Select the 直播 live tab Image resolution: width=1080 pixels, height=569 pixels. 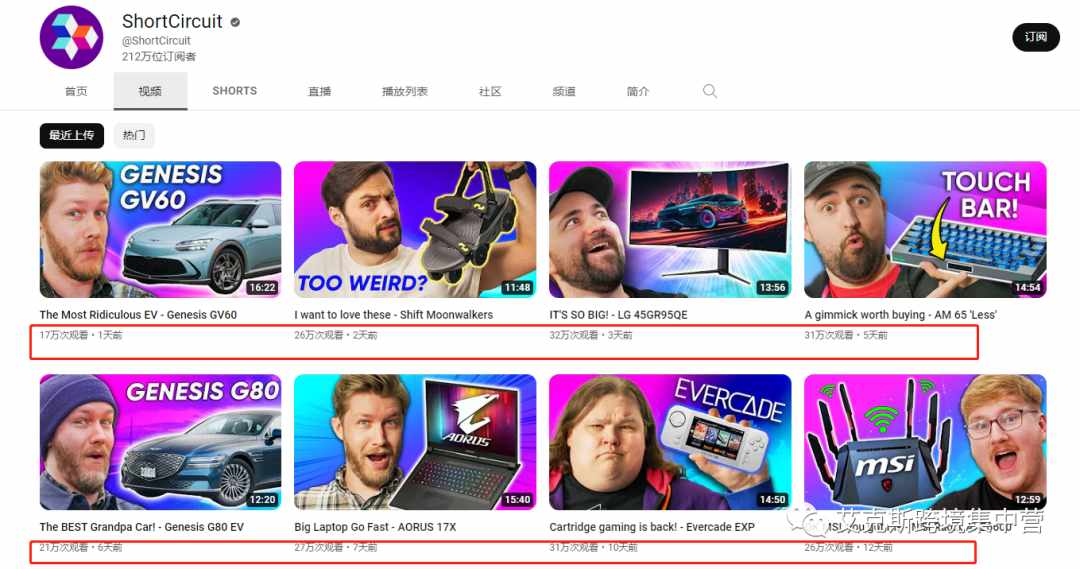[x=320, y=91]
